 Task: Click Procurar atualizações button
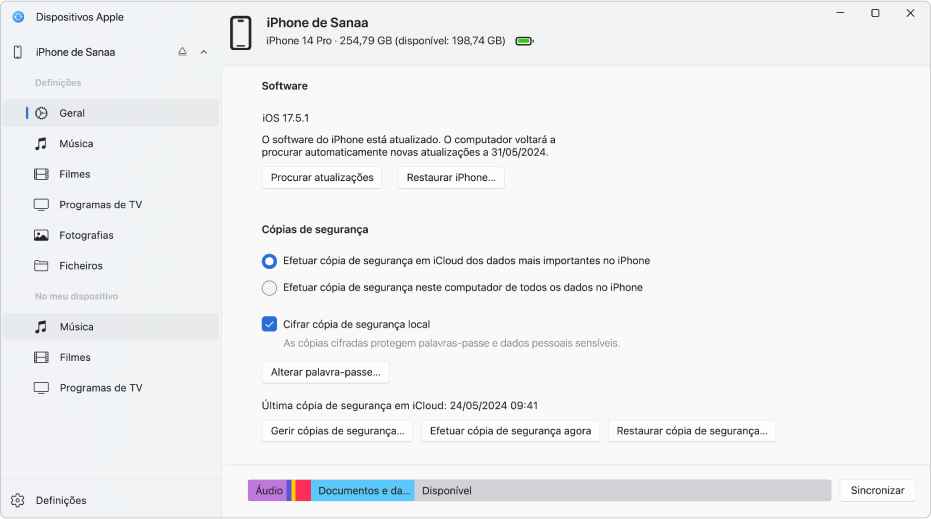[x=322, y=178]
